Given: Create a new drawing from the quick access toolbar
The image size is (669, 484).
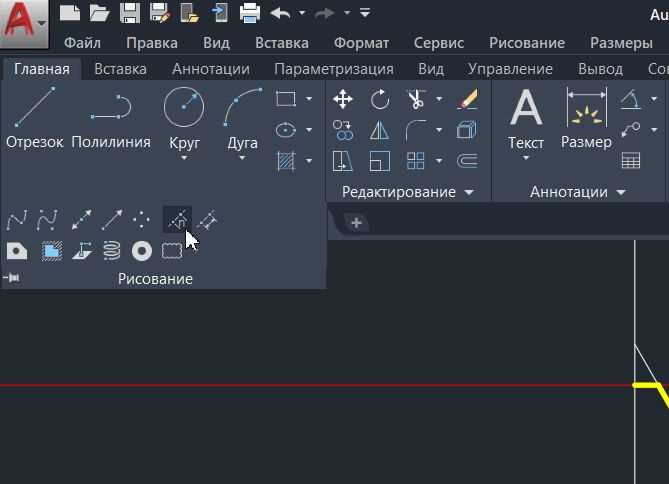Looking at the screenshot, I should coord(70,13).
